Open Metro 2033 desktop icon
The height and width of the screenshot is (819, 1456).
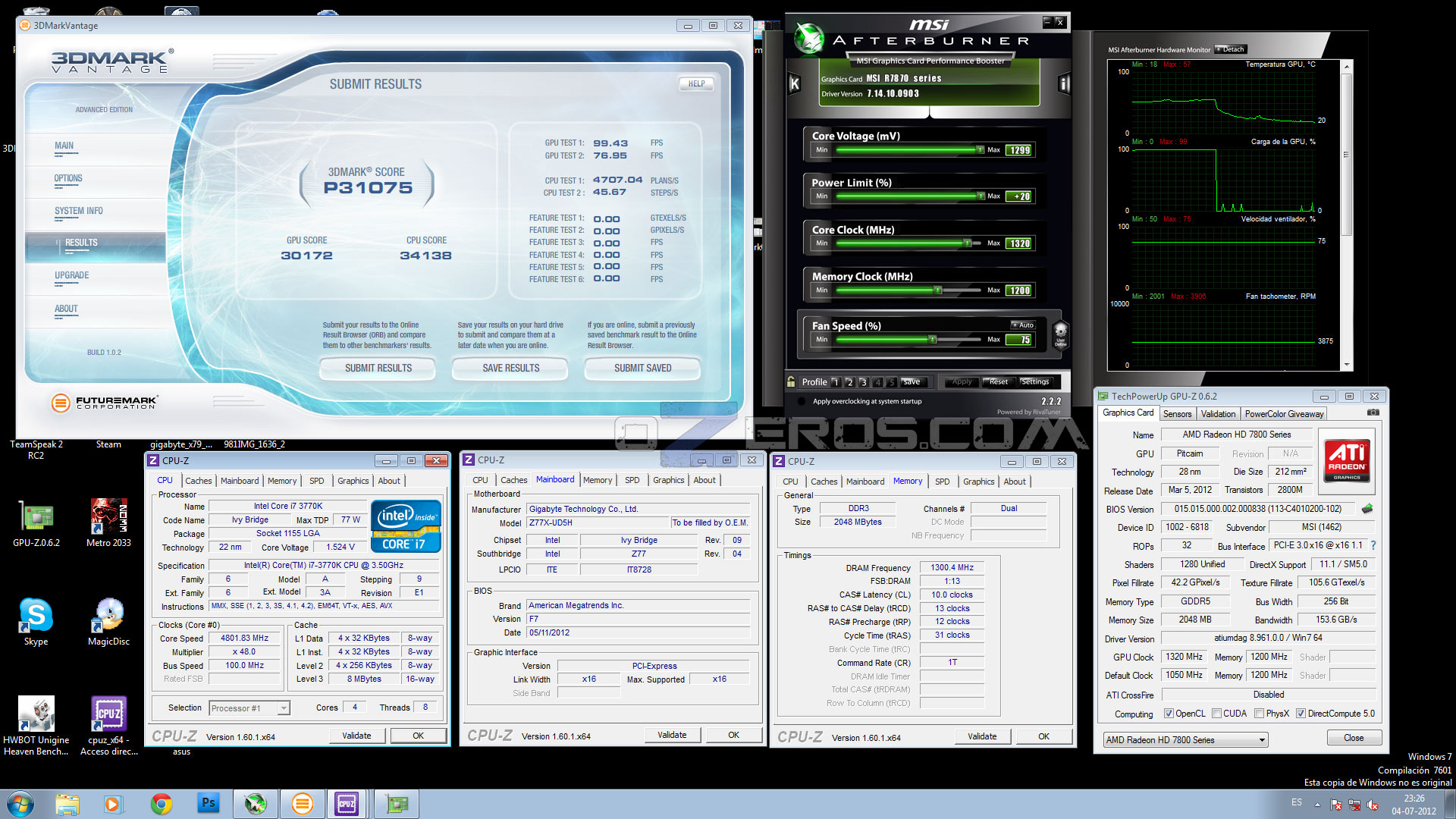point(108,524)
